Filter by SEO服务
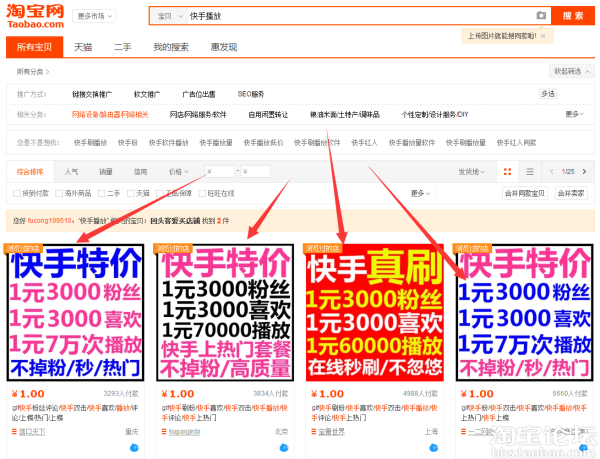600x459 pixels. coord(251,94)
